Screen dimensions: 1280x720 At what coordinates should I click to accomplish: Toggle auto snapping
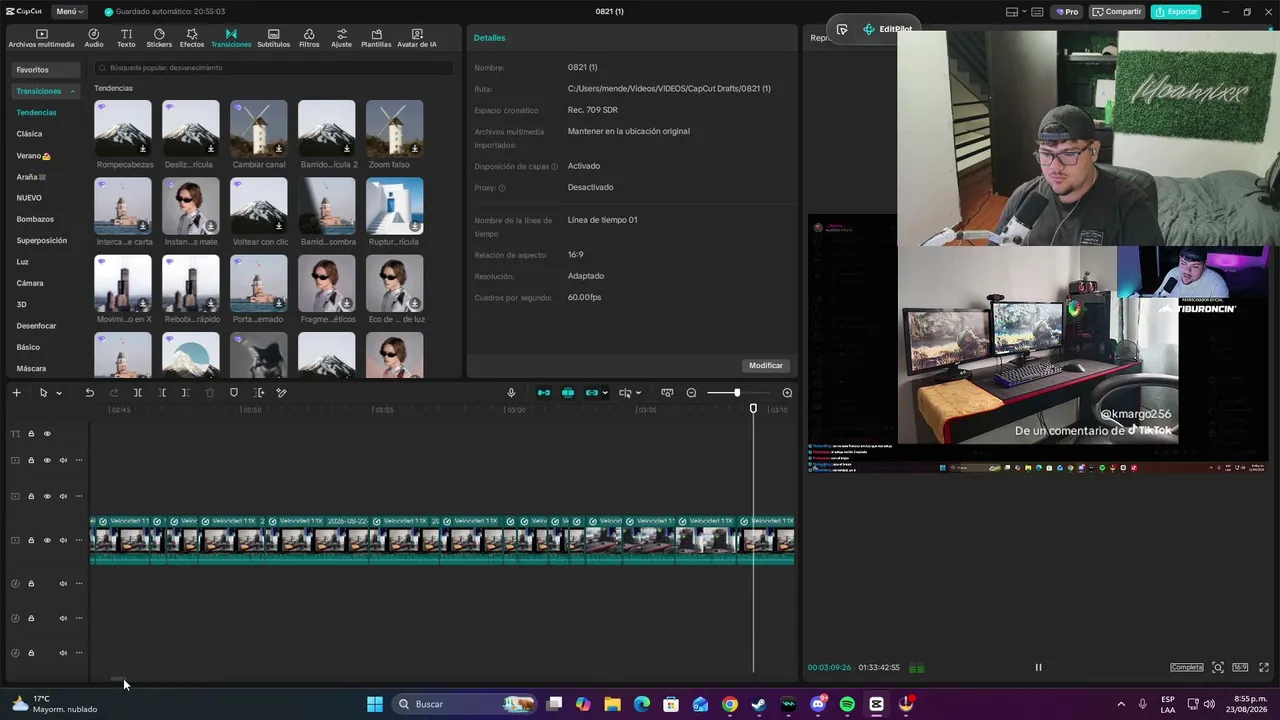(x=568, y=393)
